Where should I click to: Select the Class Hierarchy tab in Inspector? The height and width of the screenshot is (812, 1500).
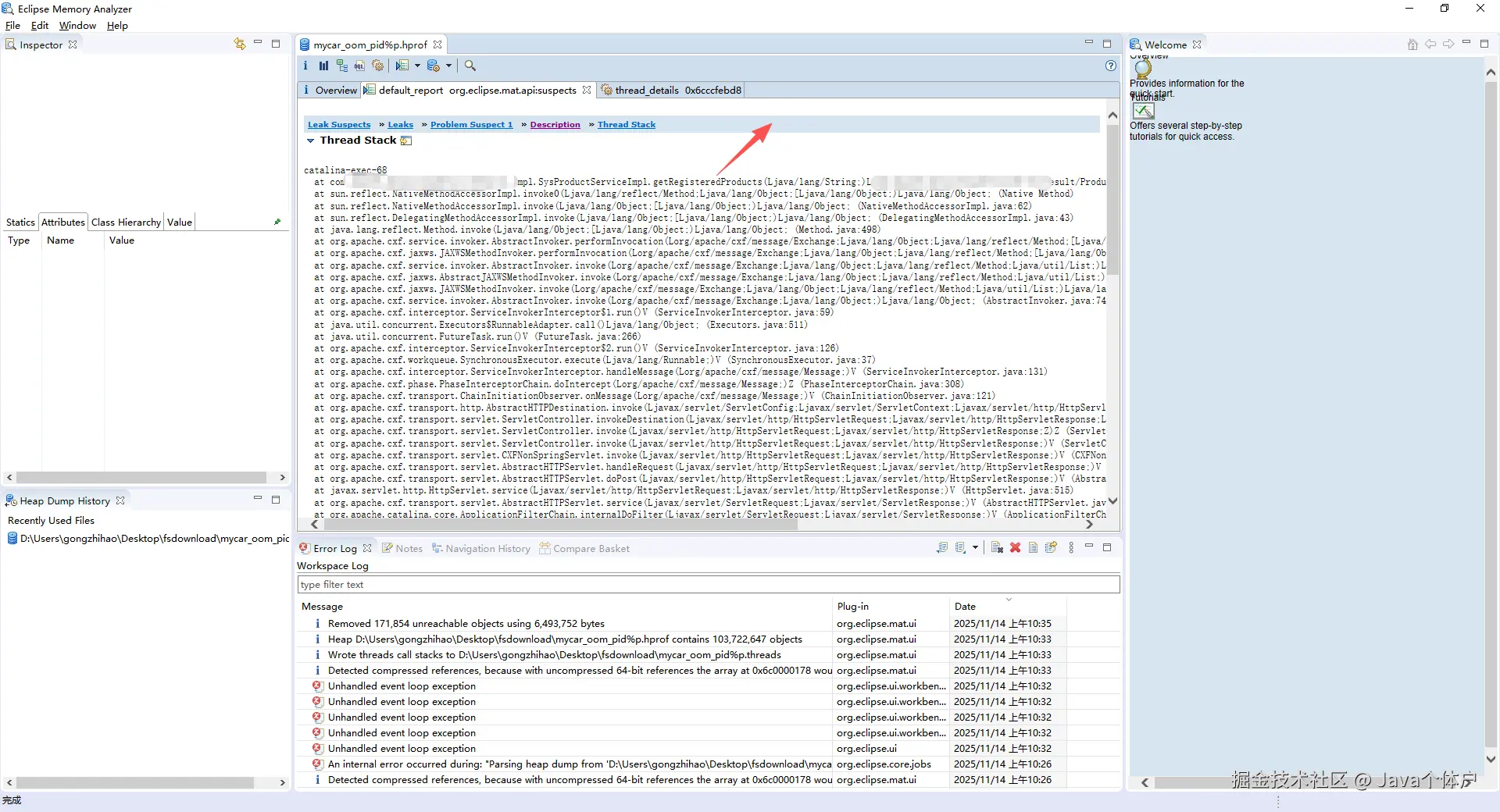(x=126, y=223)
